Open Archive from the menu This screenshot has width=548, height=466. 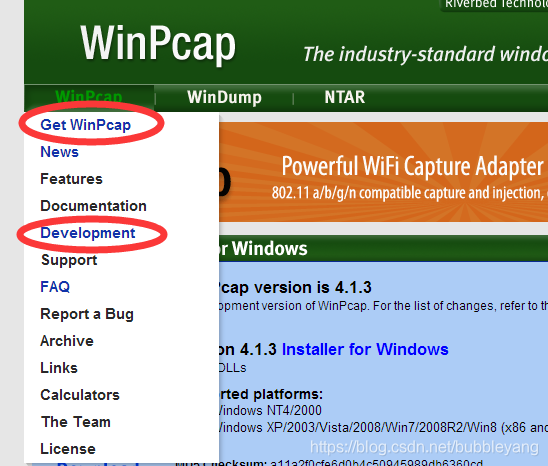[67, 341]
